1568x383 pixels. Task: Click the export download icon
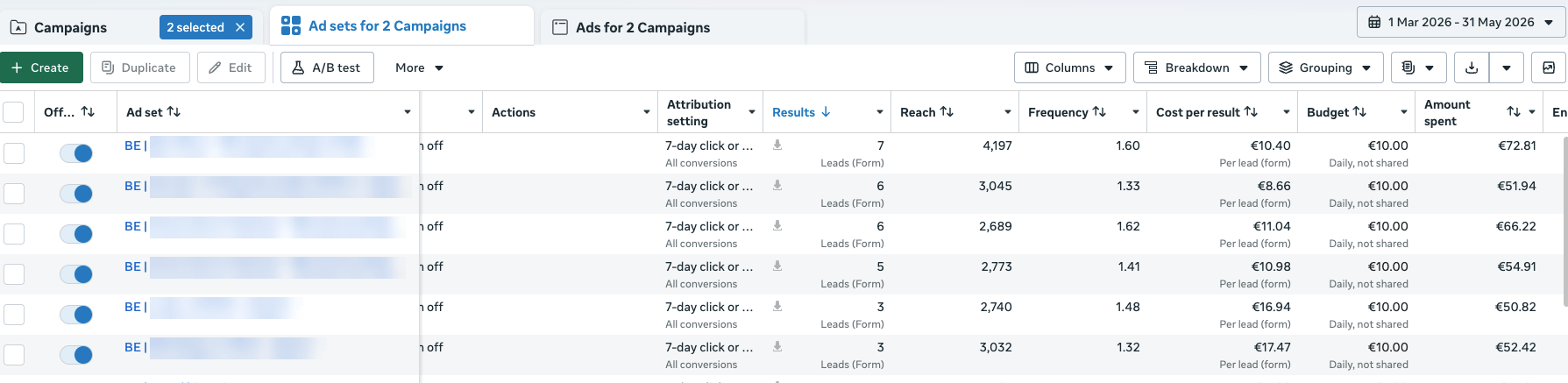coord(1472,67)
